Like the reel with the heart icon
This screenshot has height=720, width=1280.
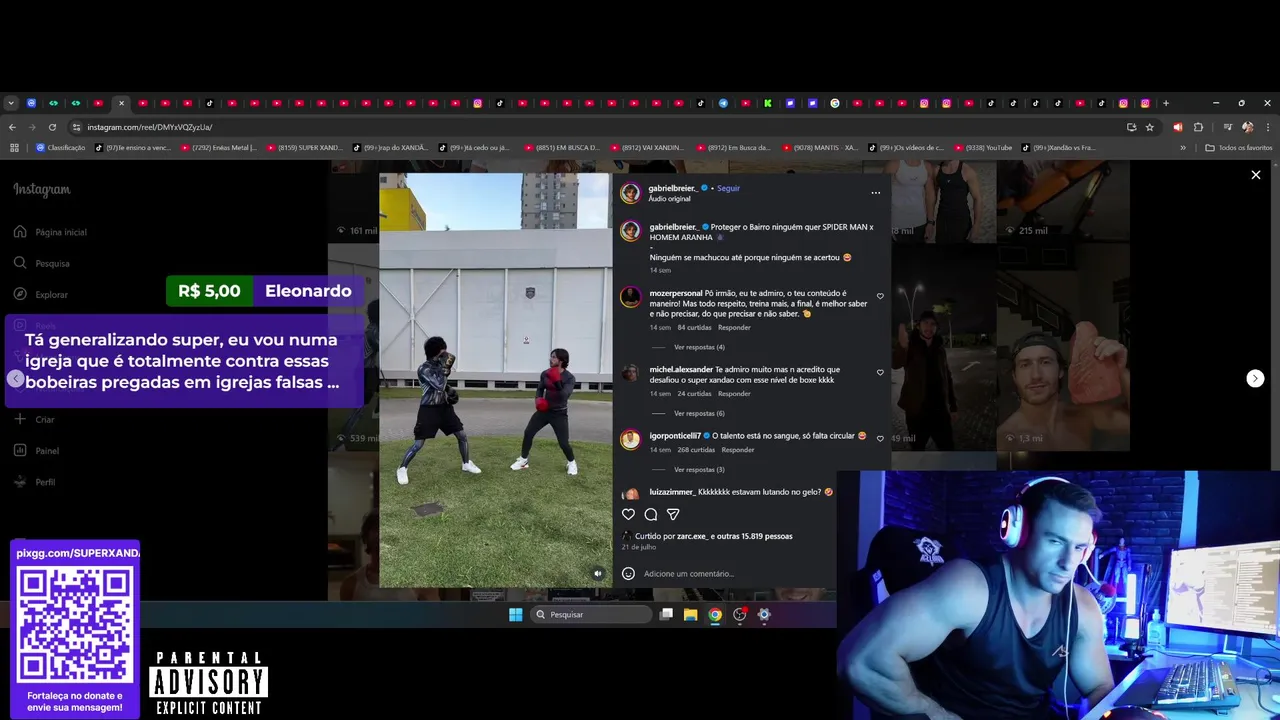point(628,514)
